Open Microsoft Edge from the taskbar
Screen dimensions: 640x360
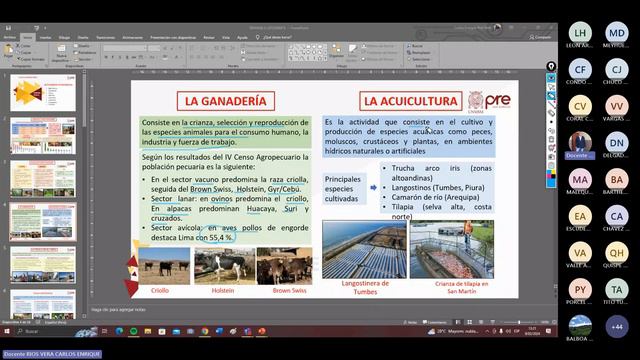(x=119, y=331)
